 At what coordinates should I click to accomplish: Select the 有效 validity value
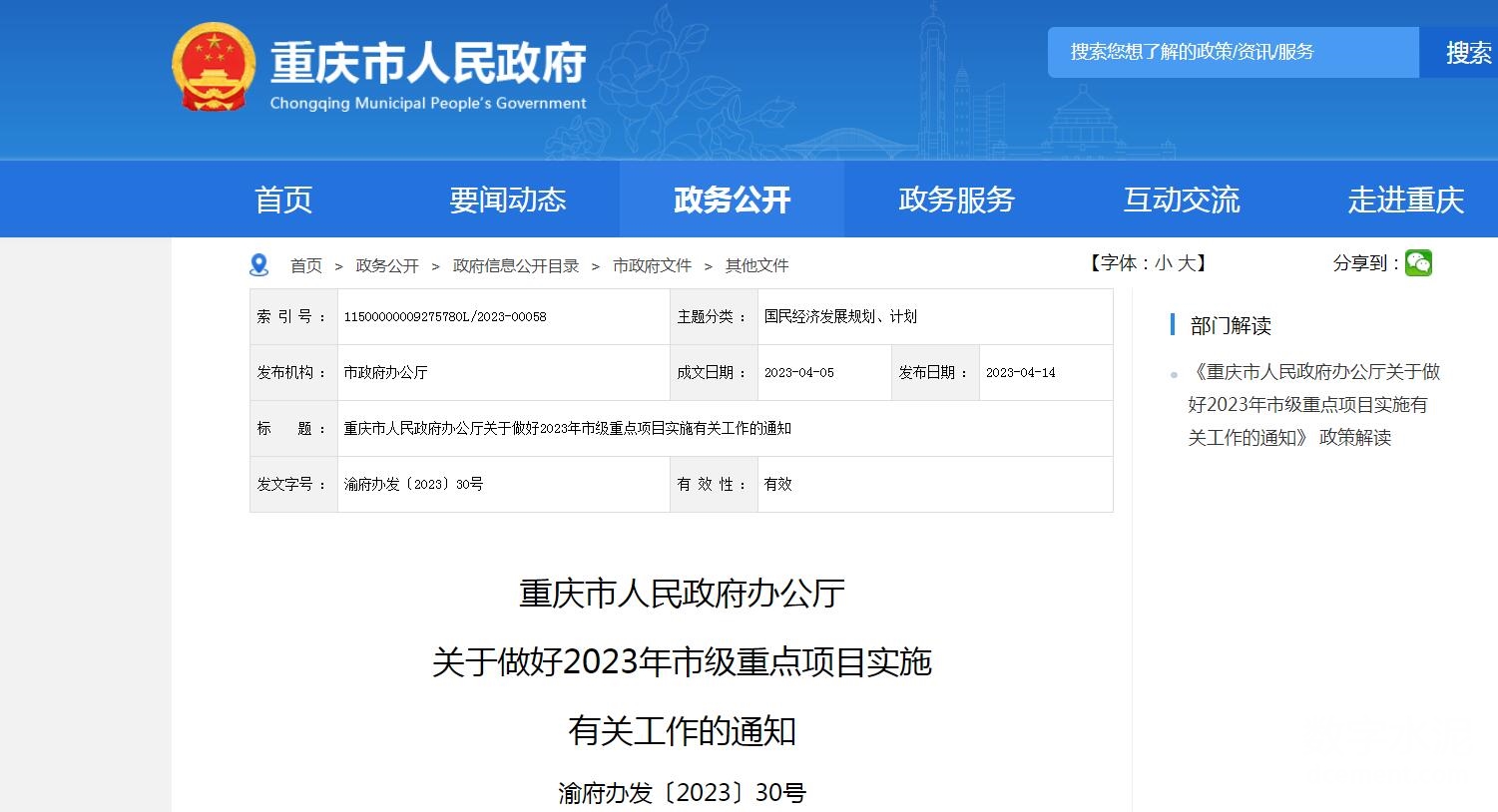777,484
